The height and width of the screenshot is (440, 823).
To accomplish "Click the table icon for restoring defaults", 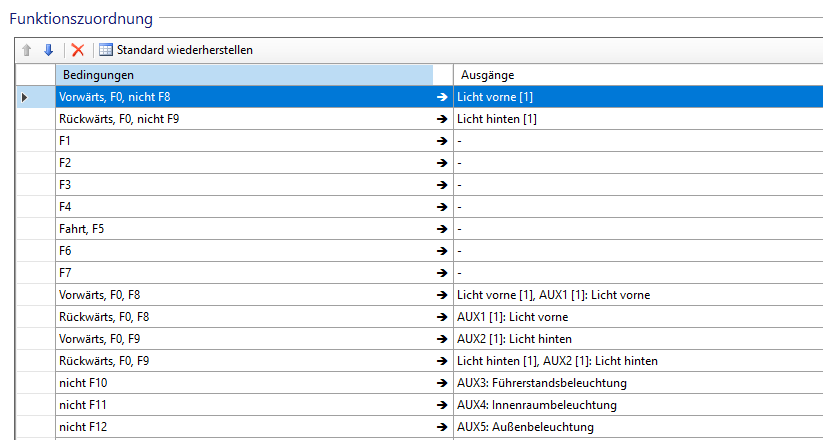I will pyautogui.click(x=106, y=50).
